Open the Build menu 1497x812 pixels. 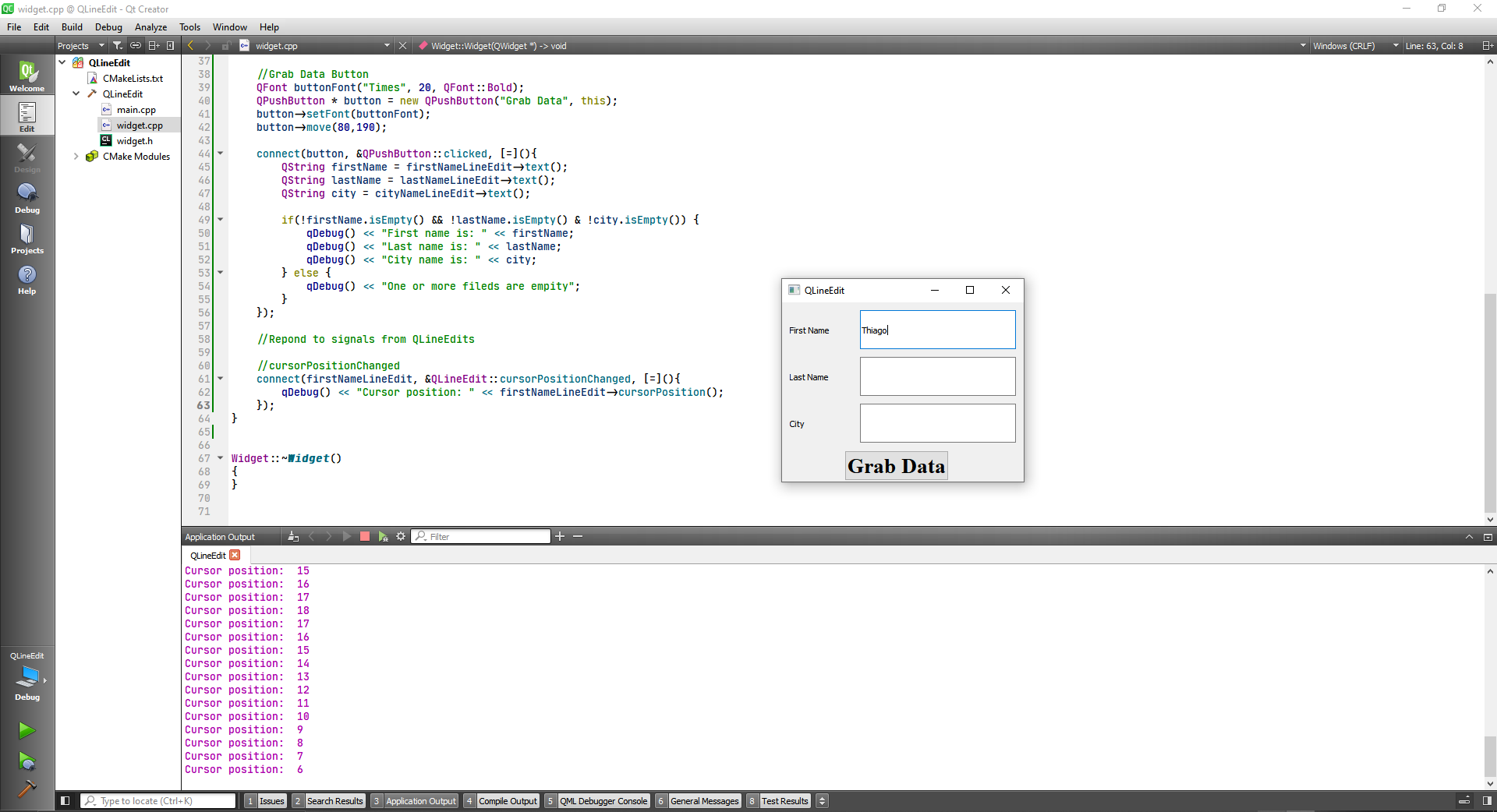point(72,26)
